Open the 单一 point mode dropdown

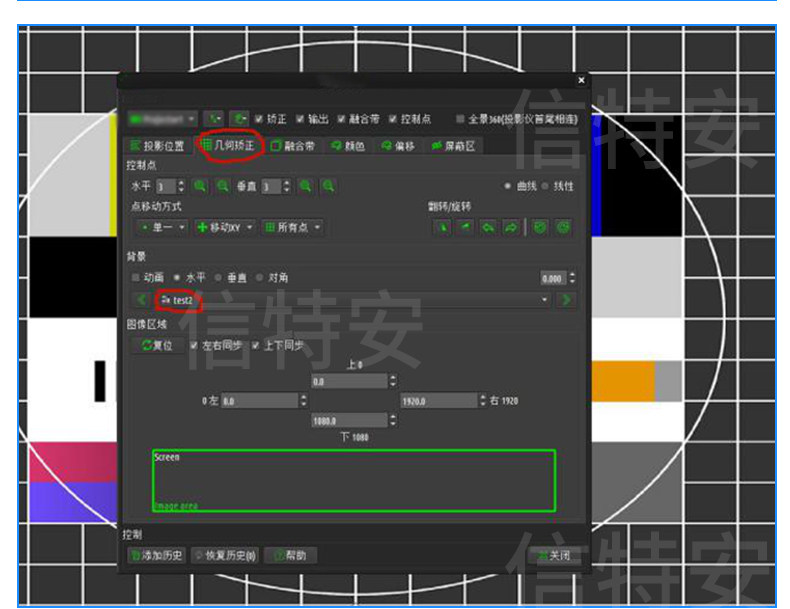click(x=162, y=228)
